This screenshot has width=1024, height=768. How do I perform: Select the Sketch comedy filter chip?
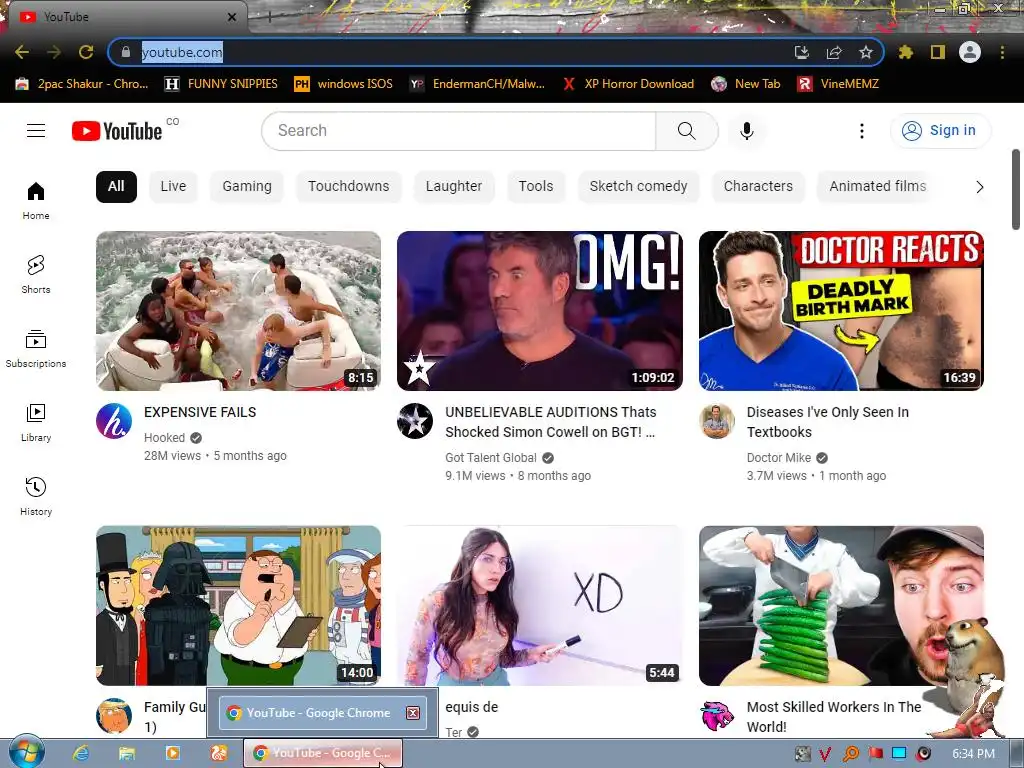tap(638, 187)
